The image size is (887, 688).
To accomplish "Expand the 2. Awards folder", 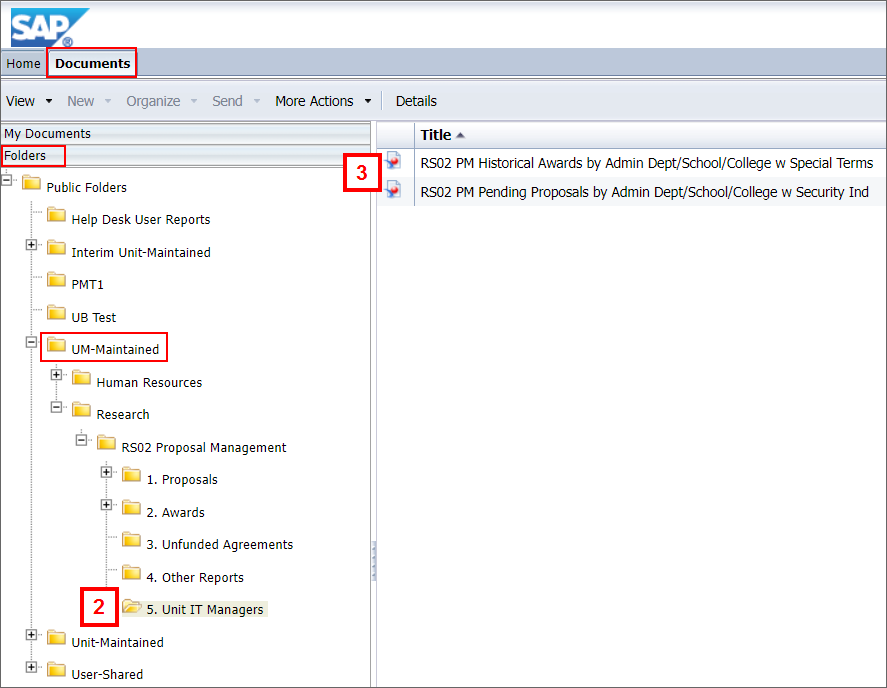I will (106, 505).
